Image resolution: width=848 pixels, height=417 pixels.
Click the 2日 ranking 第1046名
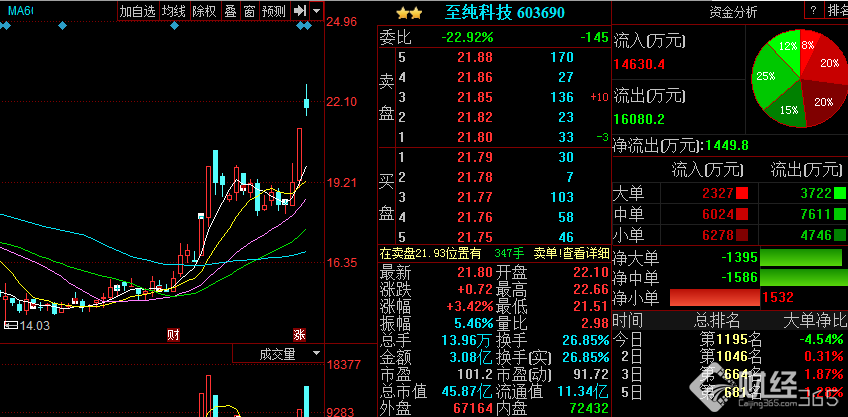tap(731, 356)
